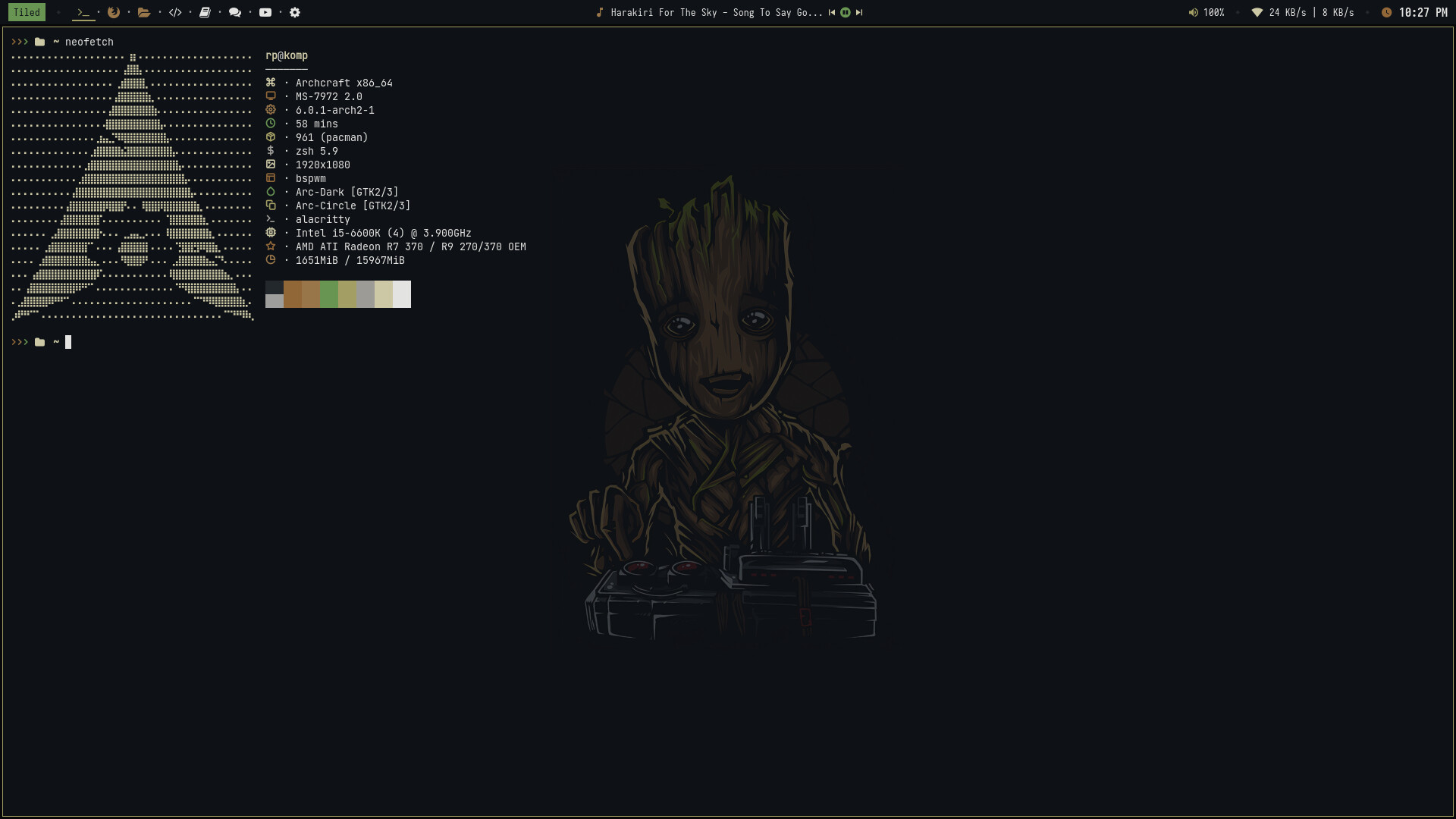Click the folder icon on the empty prompt
1456x819 pixels.
40,342
